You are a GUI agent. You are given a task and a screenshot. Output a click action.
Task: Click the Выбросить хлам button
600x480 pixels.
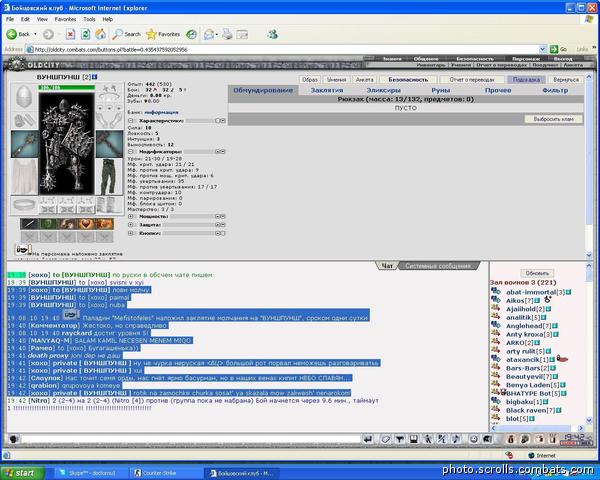[x=555, y=119]
